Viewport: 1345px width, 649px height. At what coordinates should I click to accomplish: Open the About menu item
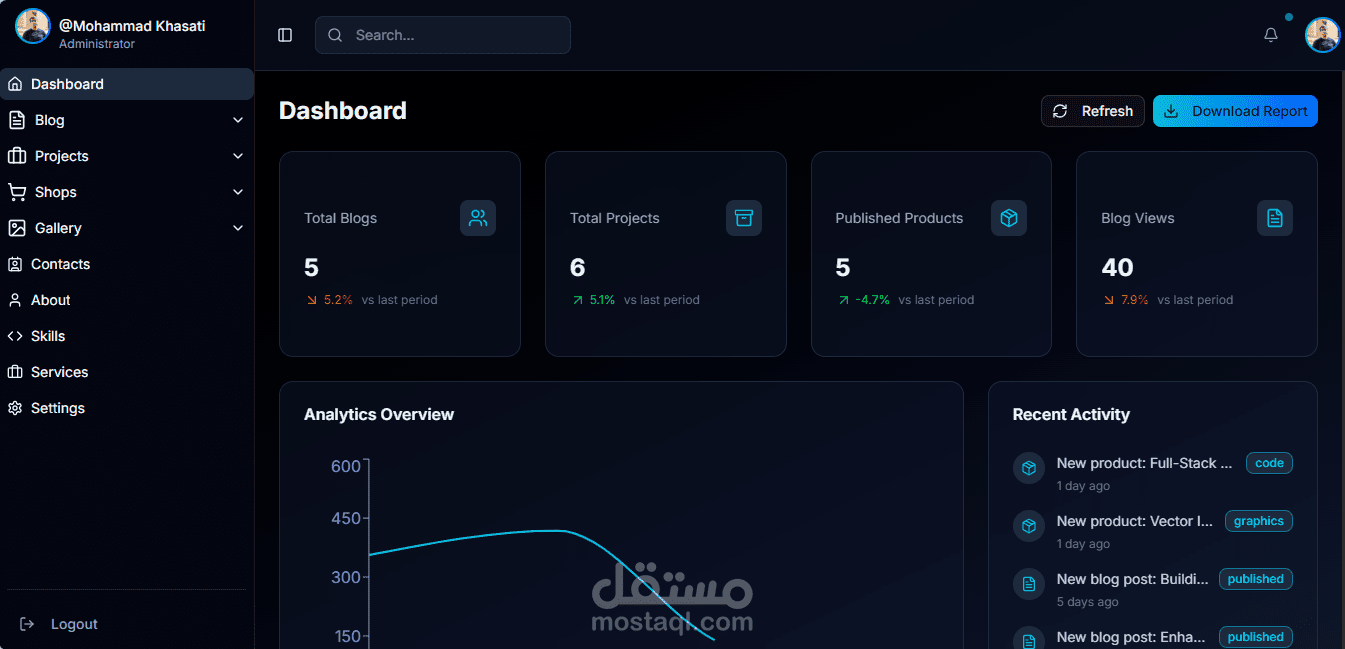point(127,300)
